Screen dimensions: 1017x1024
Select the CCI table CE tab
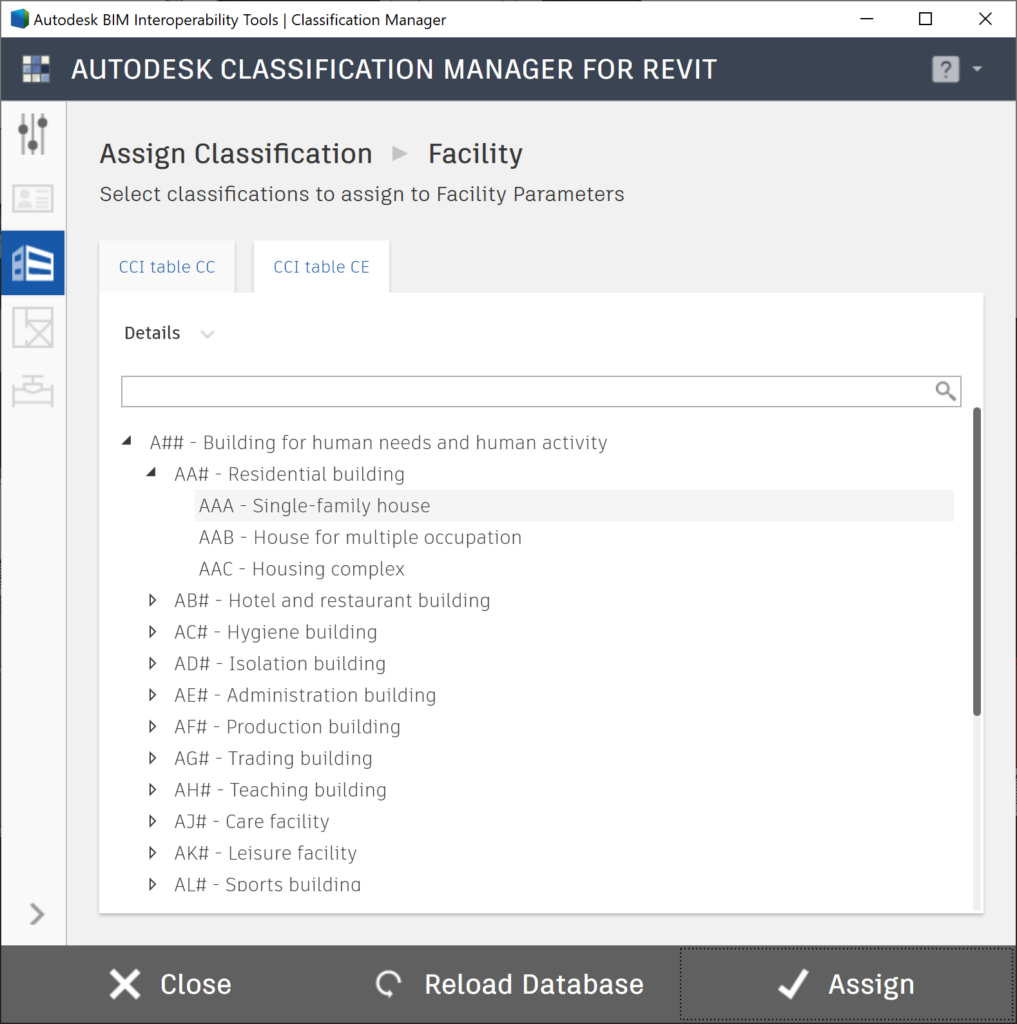coord(321,266)
